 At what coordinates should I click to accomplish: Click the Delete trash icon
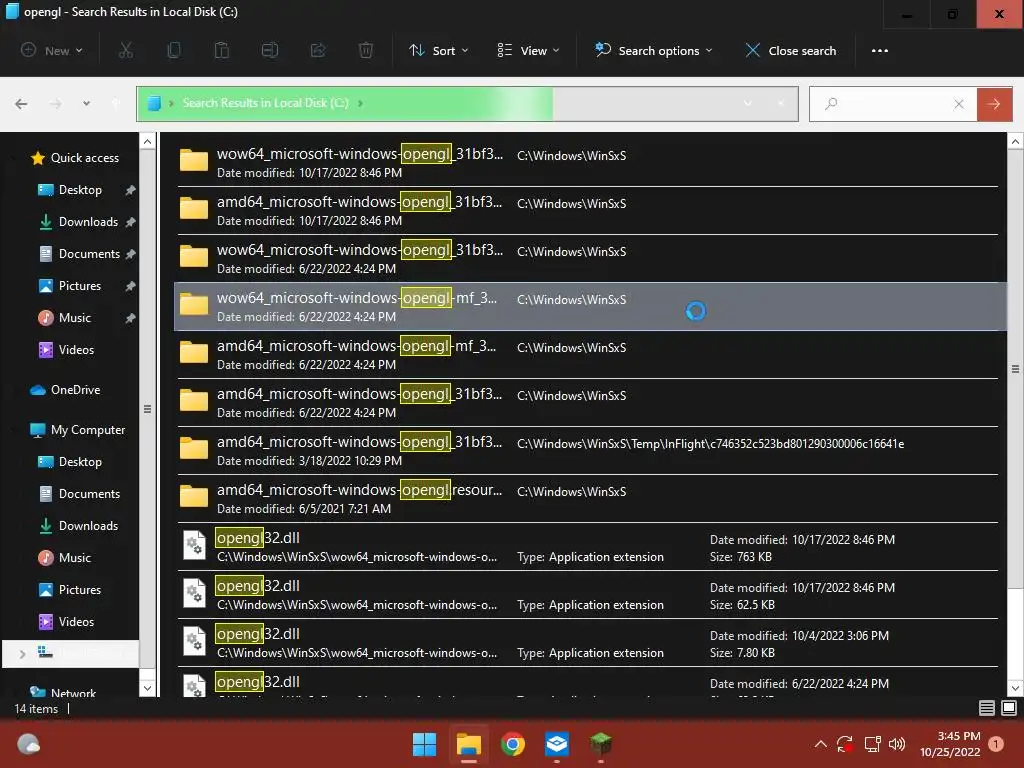click(366, 50)
